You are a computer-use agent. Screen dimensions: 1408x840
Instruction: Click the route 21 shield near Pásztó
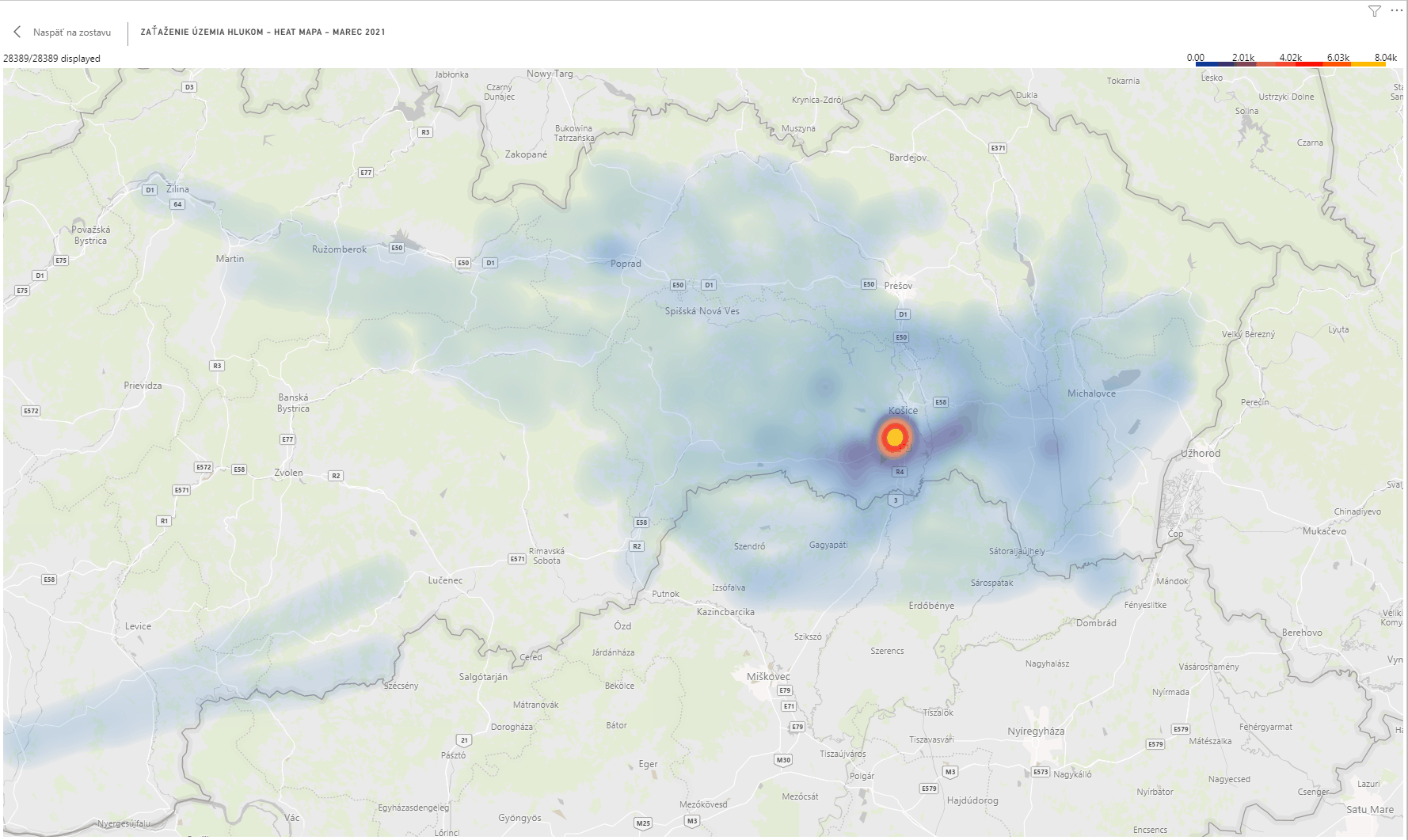tap(465, 740)
